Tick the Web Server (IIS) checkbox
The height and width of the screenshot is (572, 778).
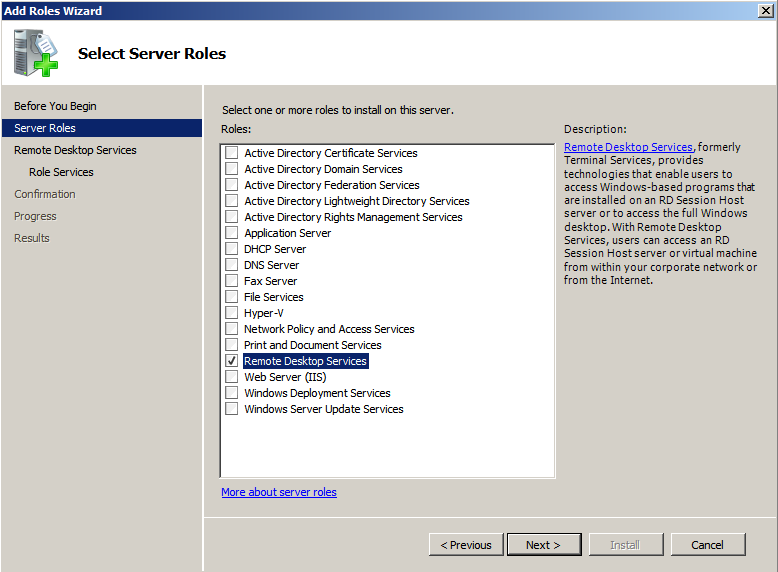pyautogui.click(x=231, y=377)
